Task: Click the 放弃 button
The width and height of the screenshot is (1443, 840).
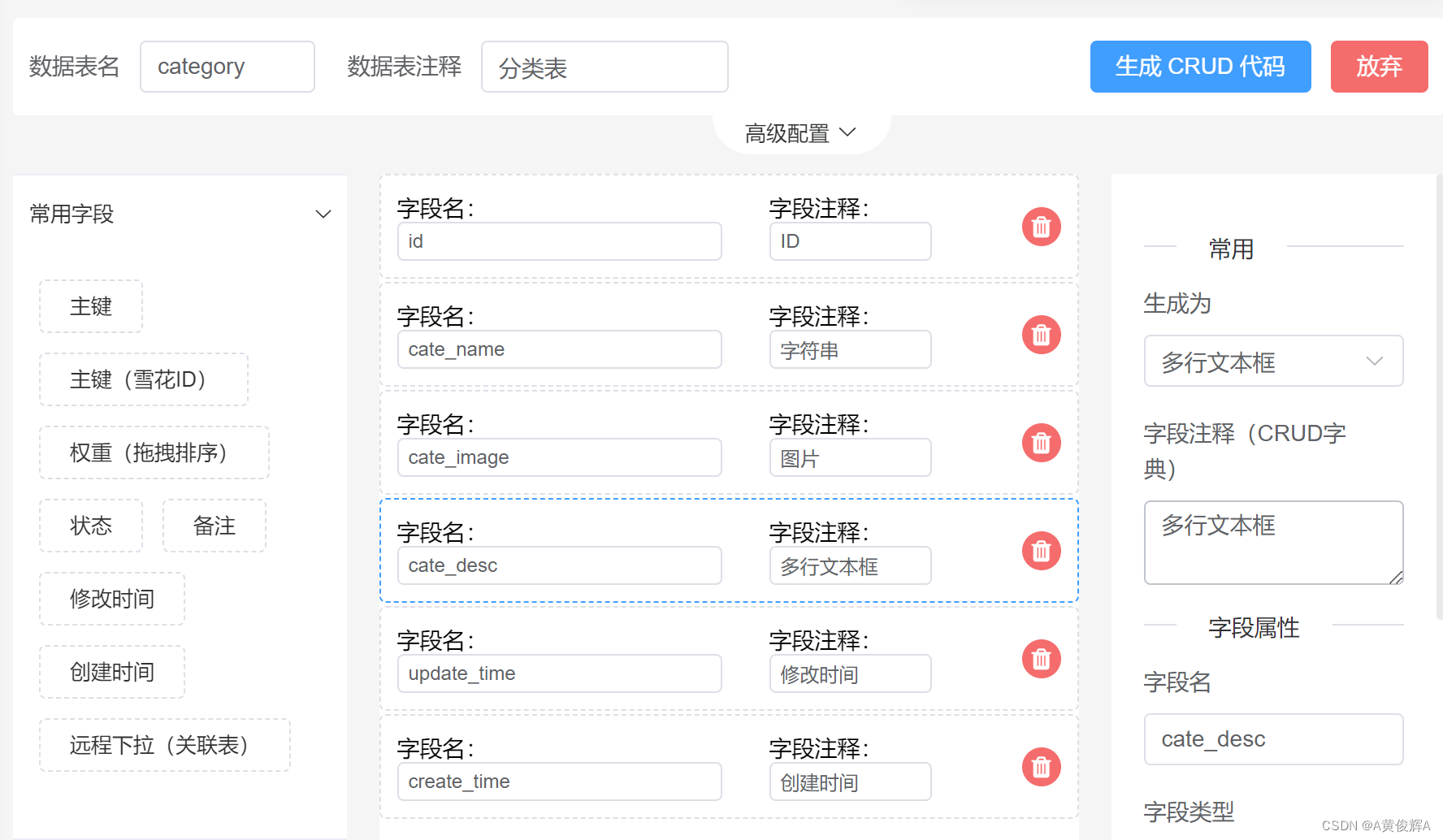Action: point(1379,67)
